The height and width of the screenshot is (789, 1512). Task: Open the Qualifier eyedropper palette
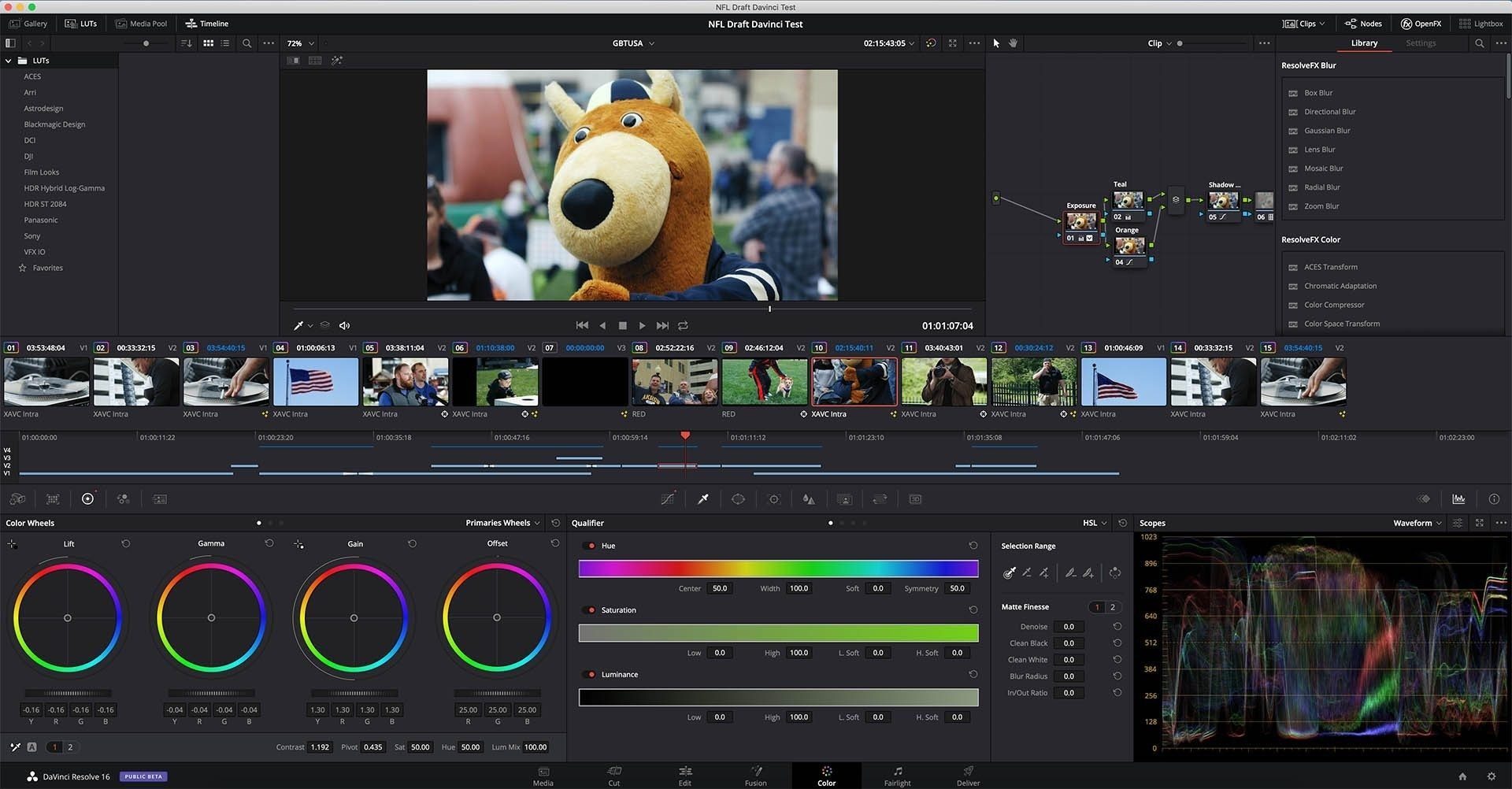click(703, 498)
